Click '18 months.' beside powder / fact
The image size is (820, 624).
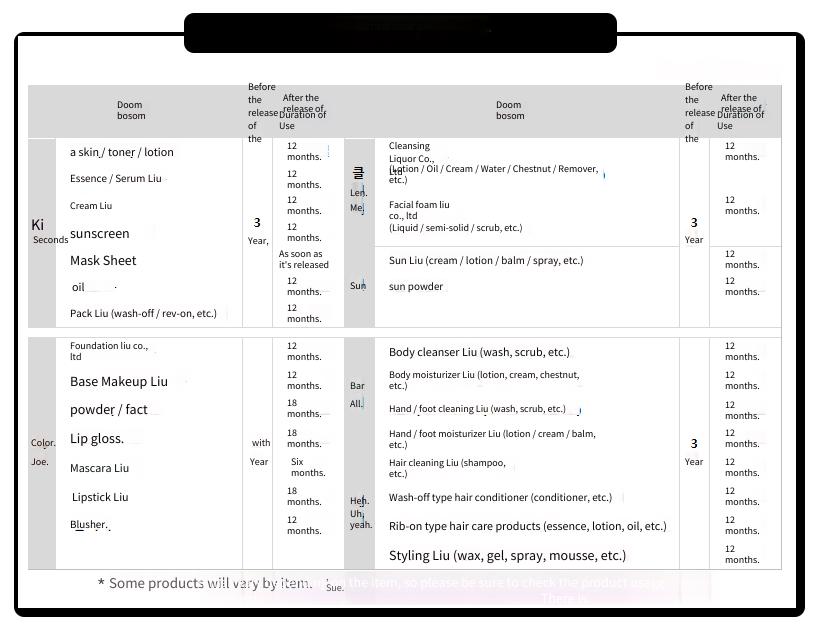pos(303,408)
